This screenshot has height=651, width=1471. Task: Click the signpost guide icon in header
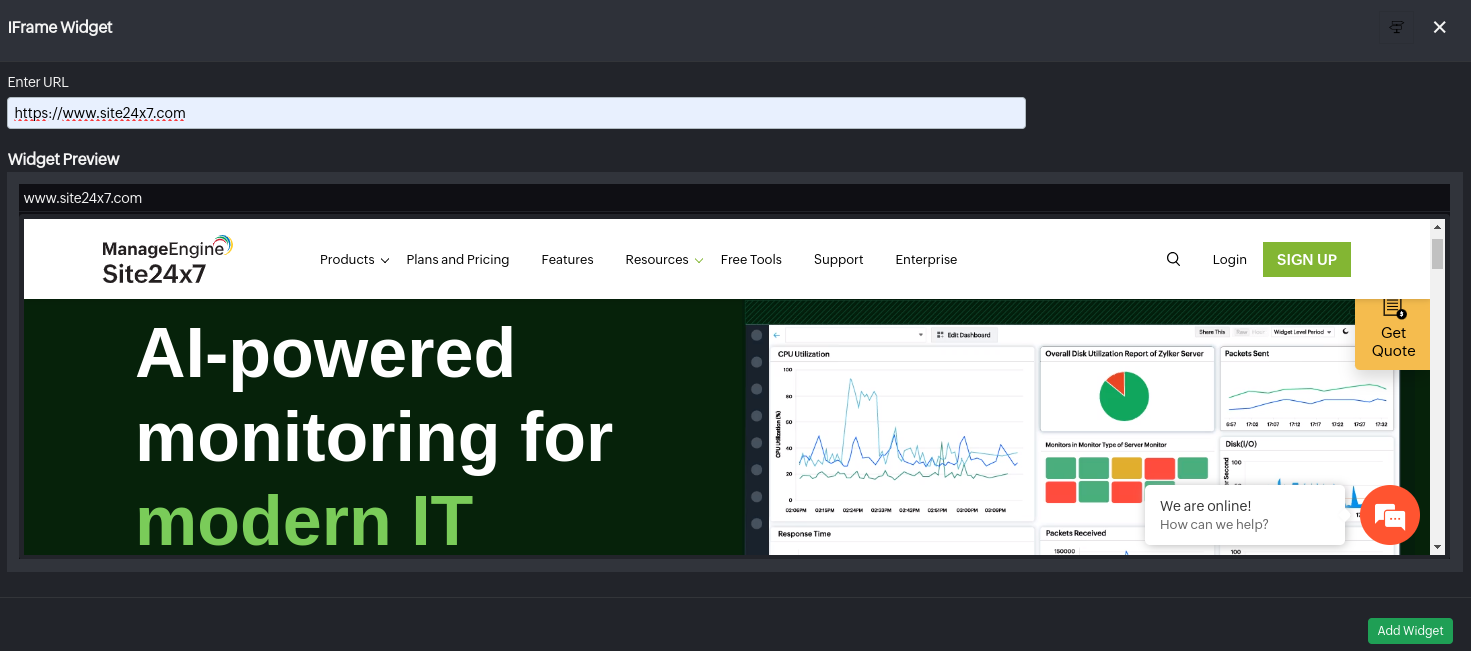click(x=1397, y=27)
